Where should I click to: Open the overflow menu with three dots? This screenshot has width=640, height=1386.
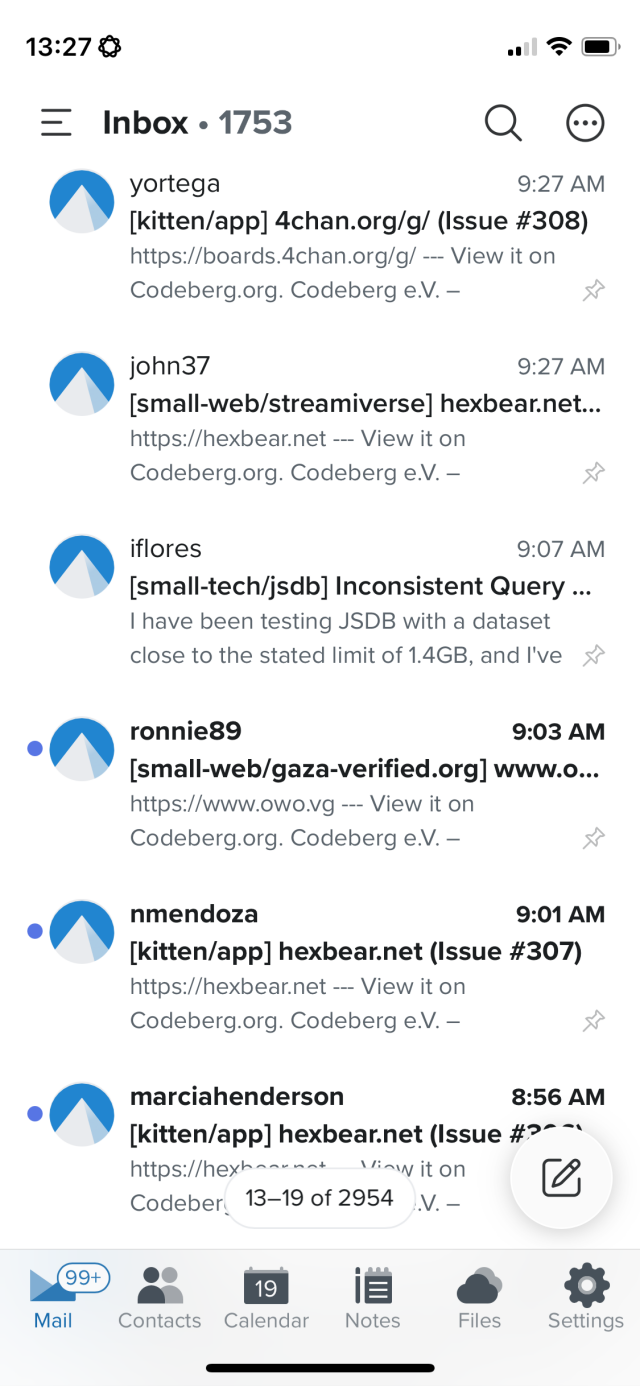pyautogui.click(x=585, y=122)
